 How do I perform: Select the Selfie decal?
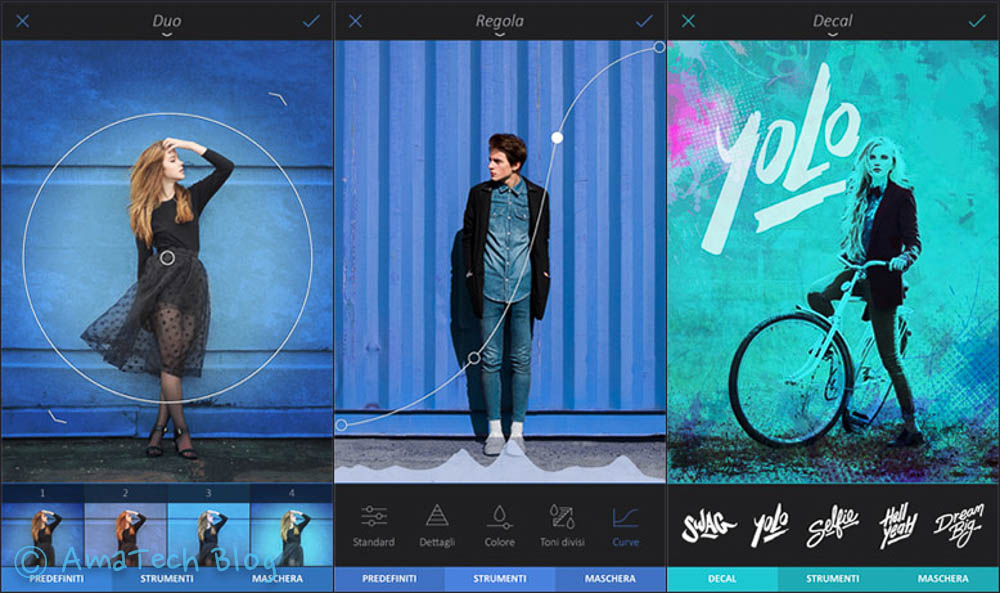tap(832, 526)
